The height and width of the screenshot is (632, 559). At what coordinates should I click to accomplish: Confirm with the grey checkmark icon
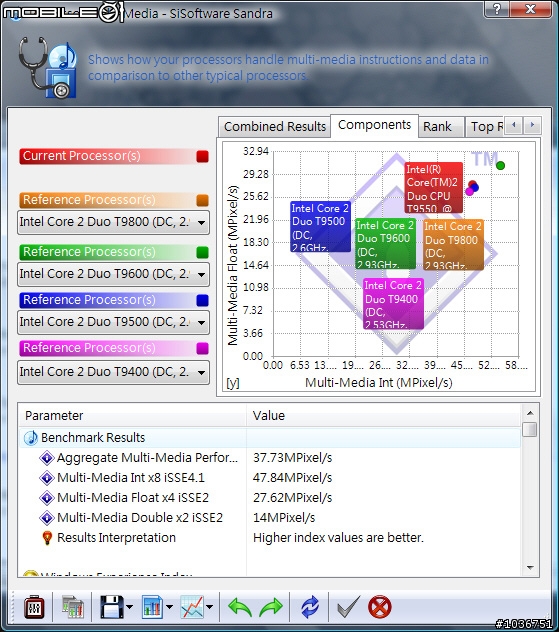(x=348, y=607)
